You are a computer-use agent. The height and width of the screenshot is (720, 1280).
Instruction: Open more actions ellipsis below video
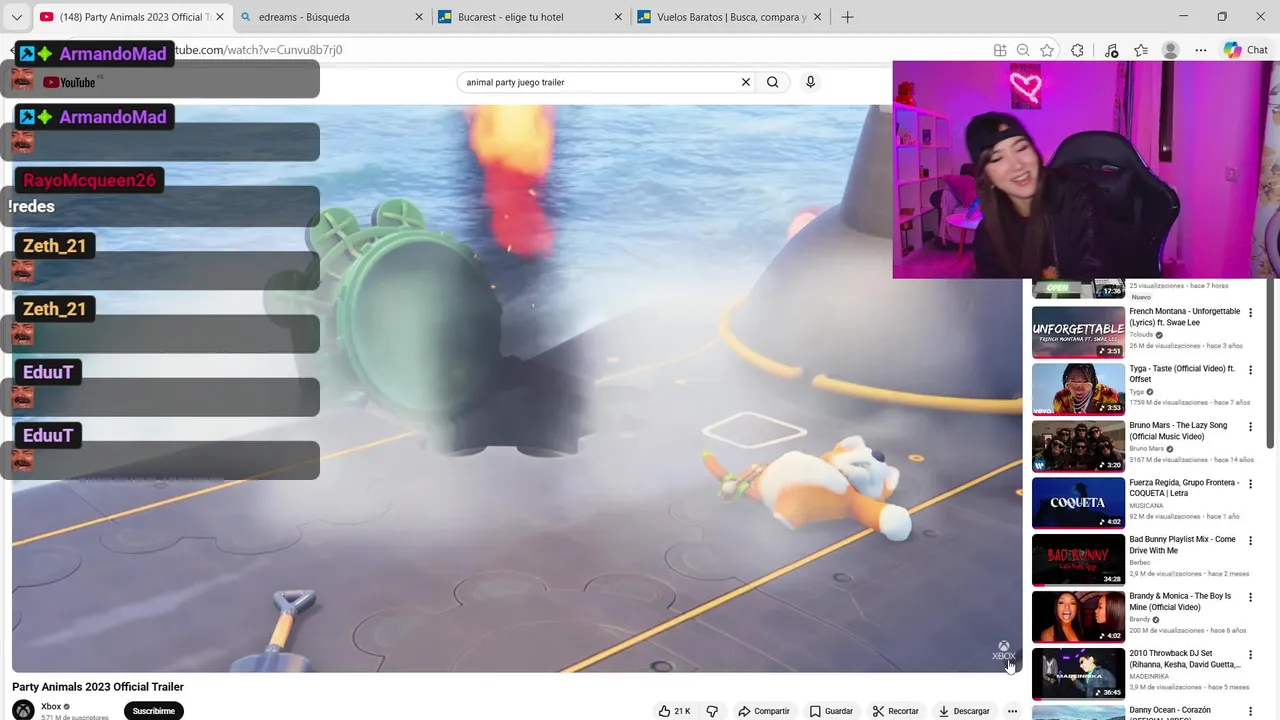point(1012,711)
